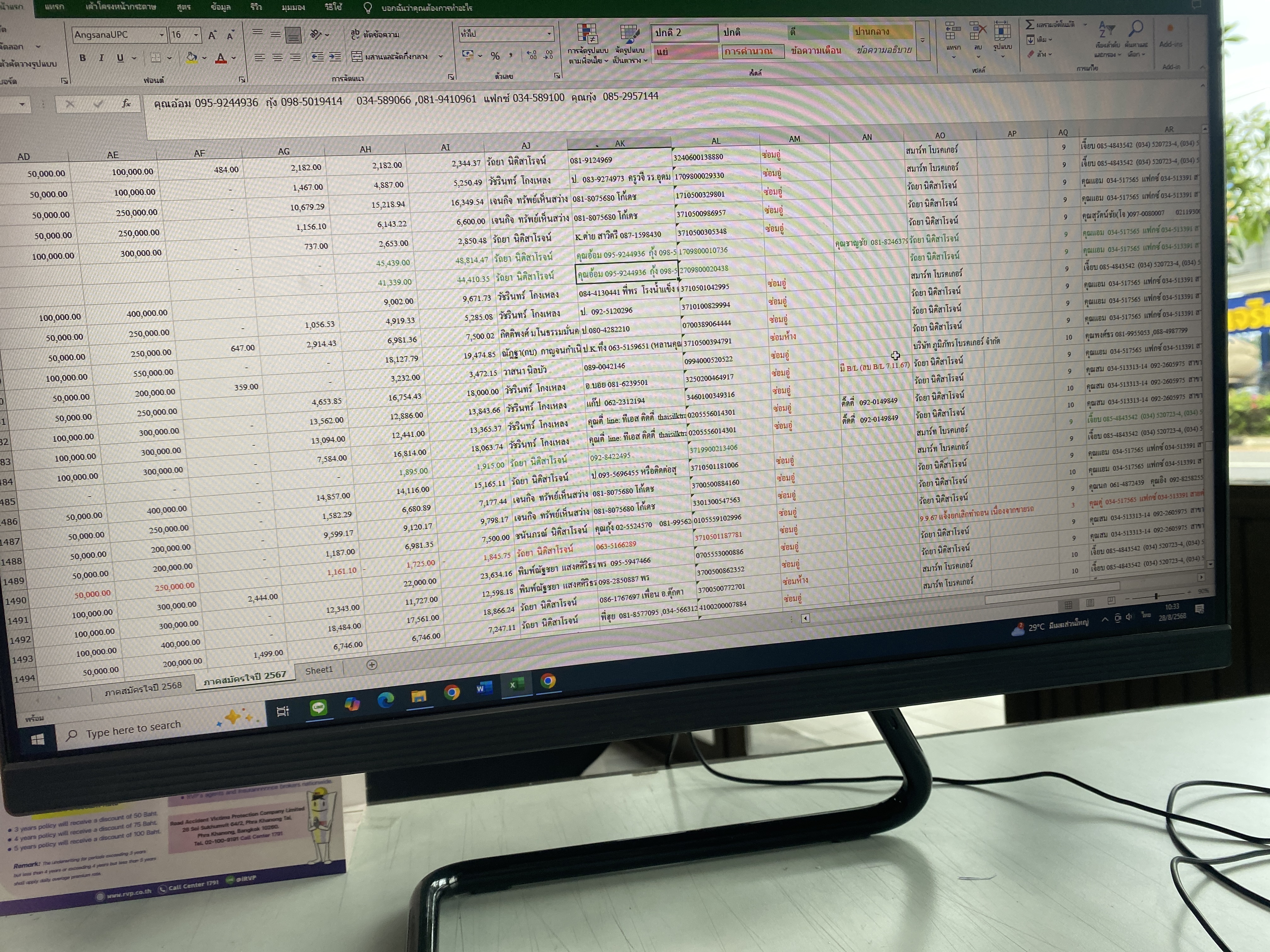The image size is (1270, 952).
Task: Click the AutoSum sigma icon
Action: tap(1030, 25)
